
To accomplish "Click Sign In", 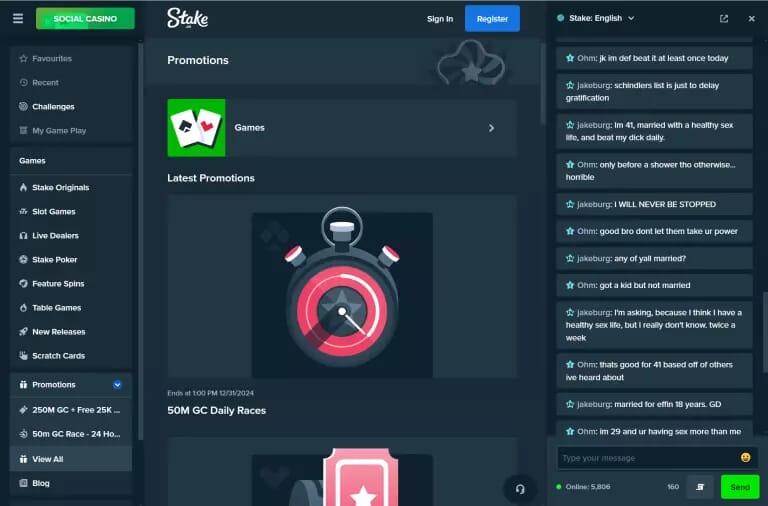I will pos(440,19).
